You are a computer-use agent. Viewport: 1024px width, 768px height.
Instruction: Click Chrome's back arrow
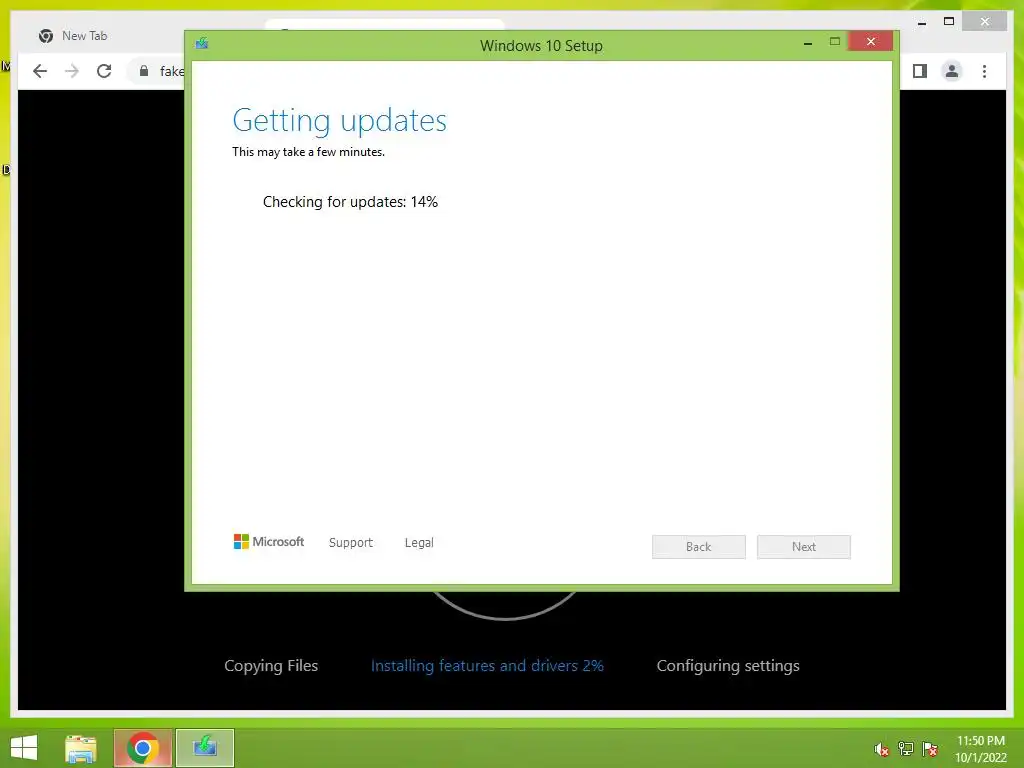pos(40,71)
